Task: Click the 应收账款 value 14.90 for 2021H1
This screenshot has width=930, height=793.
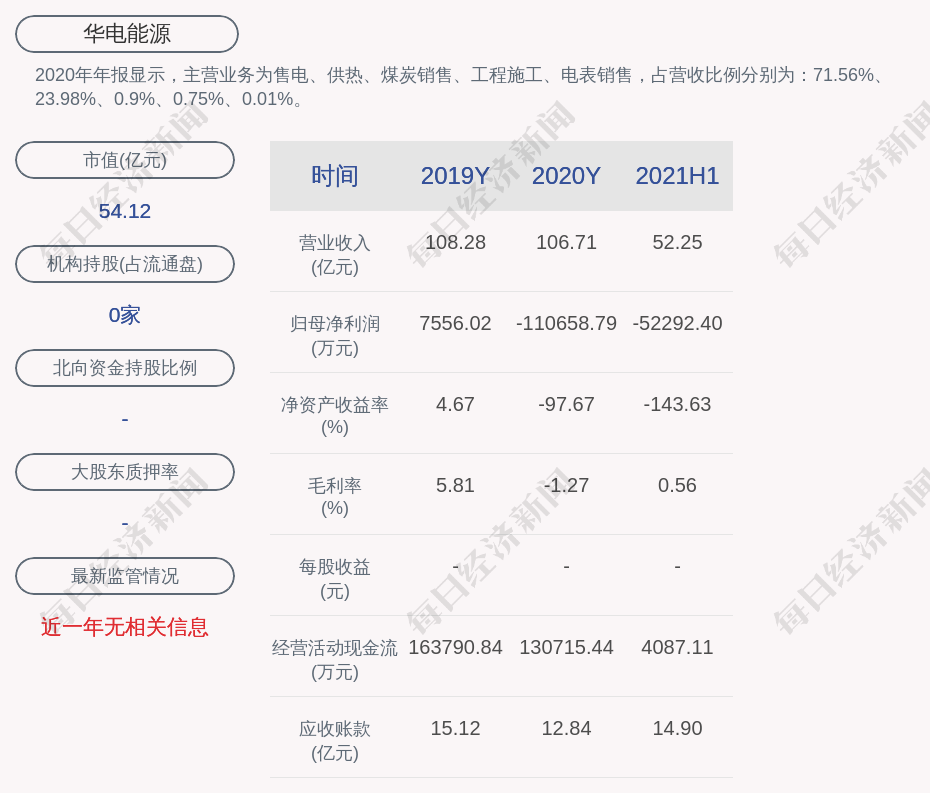Action: (677, 728)
